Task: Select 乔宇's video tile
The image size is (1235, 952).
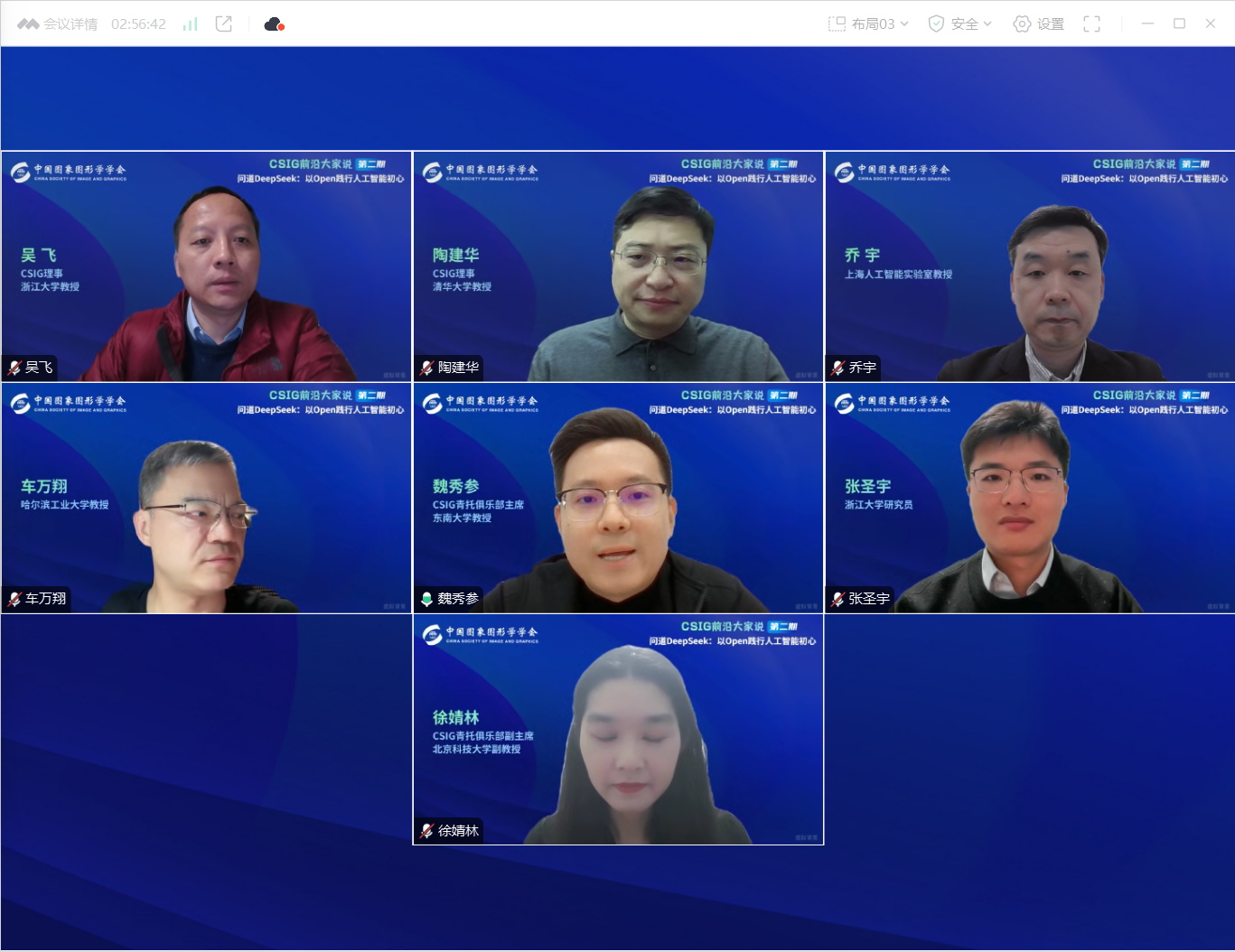Action: (x=1030, y=266)
